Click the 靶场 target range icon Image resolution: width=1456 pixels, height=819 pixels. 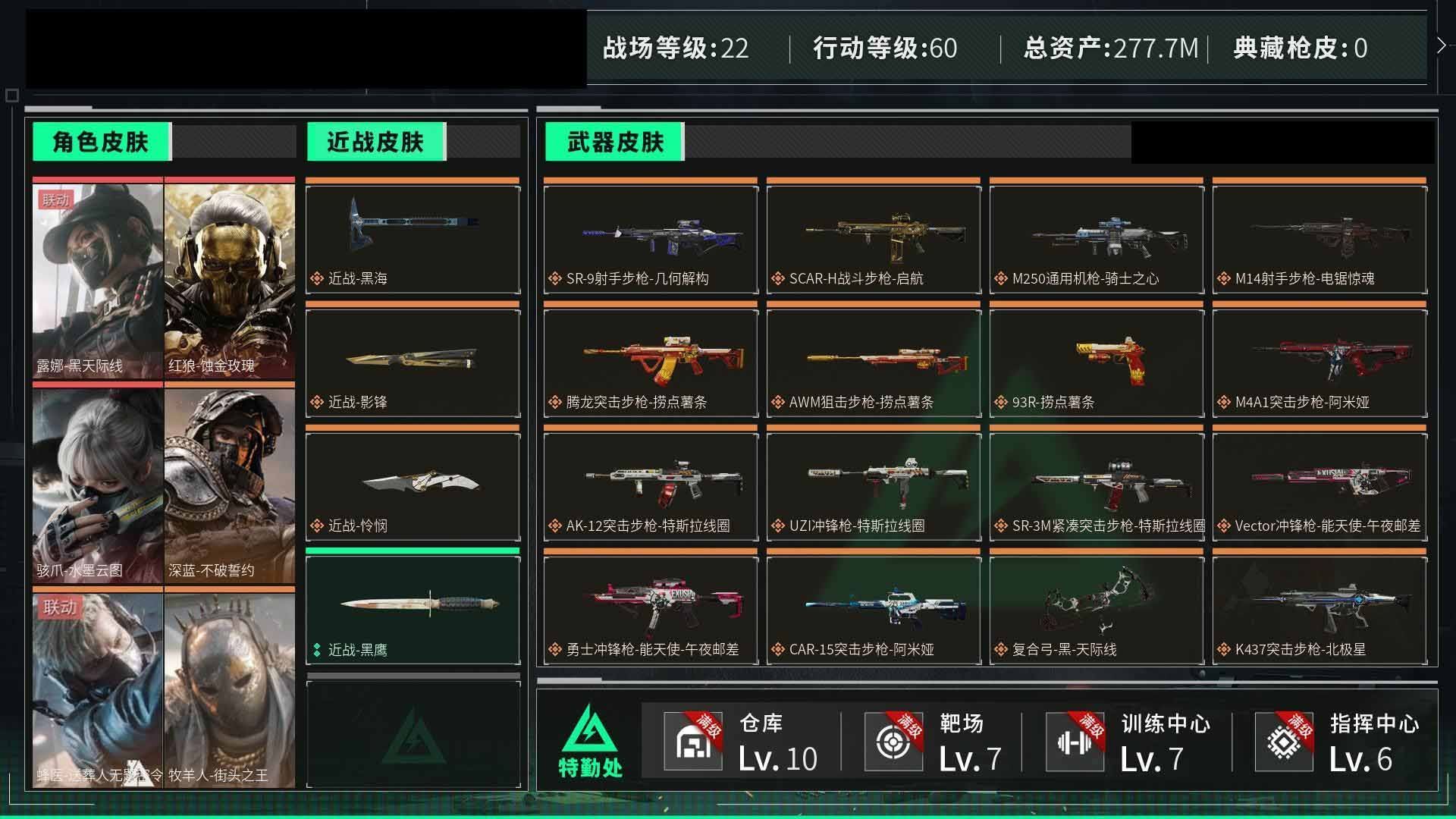pyautogui.click(x=893, y=742)
